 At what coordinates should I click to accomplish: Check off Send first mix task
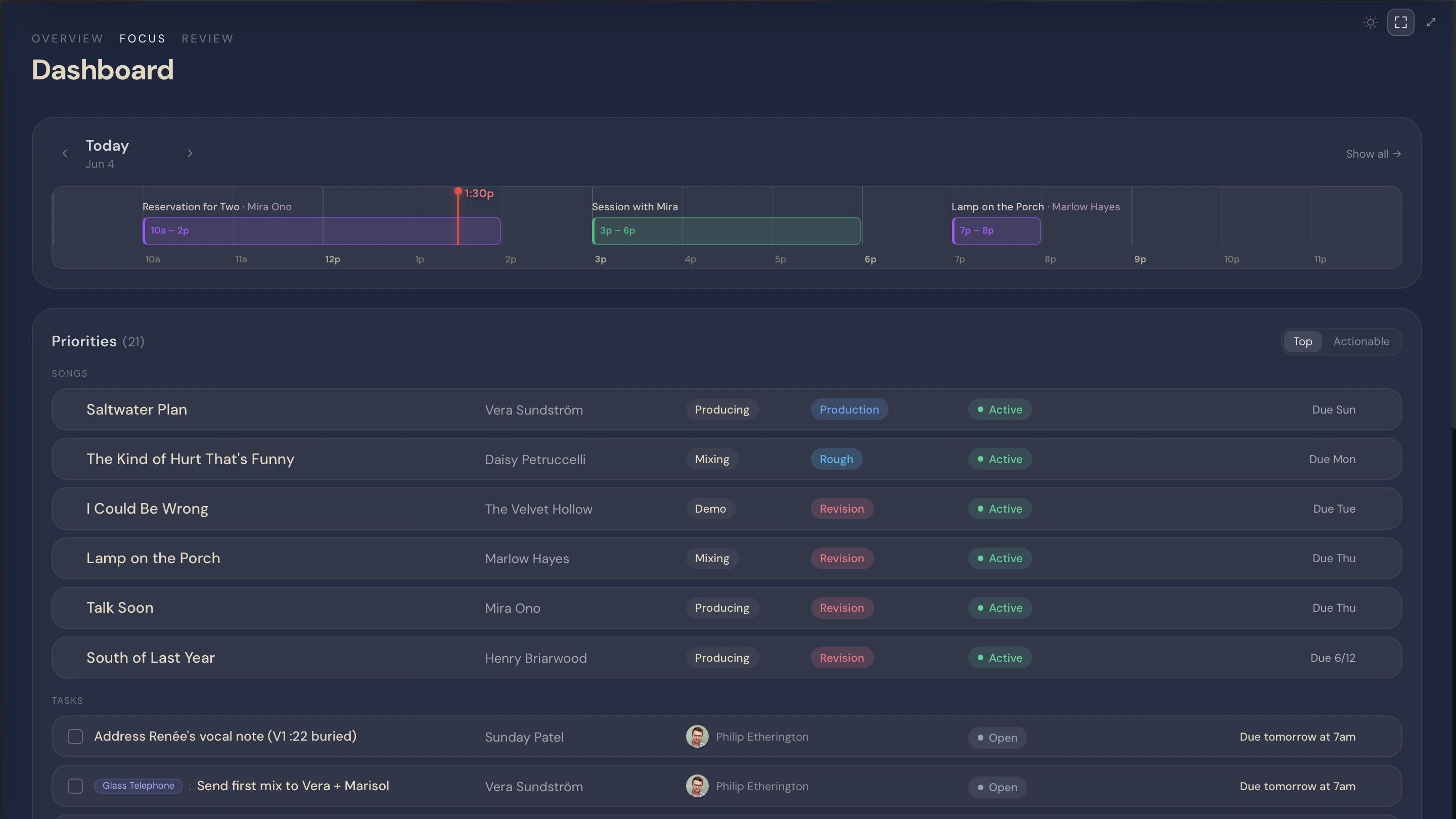coord(75,786)
